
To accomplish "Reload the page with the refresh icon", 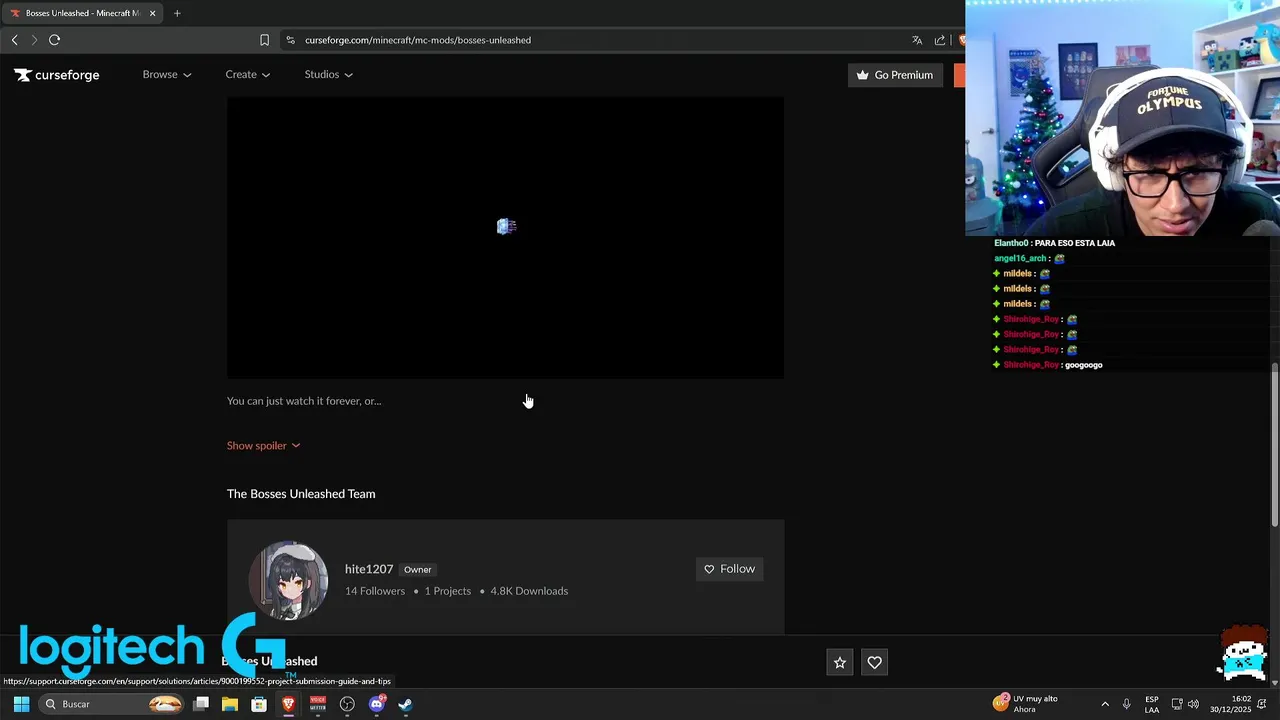I will pyautogui.click(x=55, y=40).
